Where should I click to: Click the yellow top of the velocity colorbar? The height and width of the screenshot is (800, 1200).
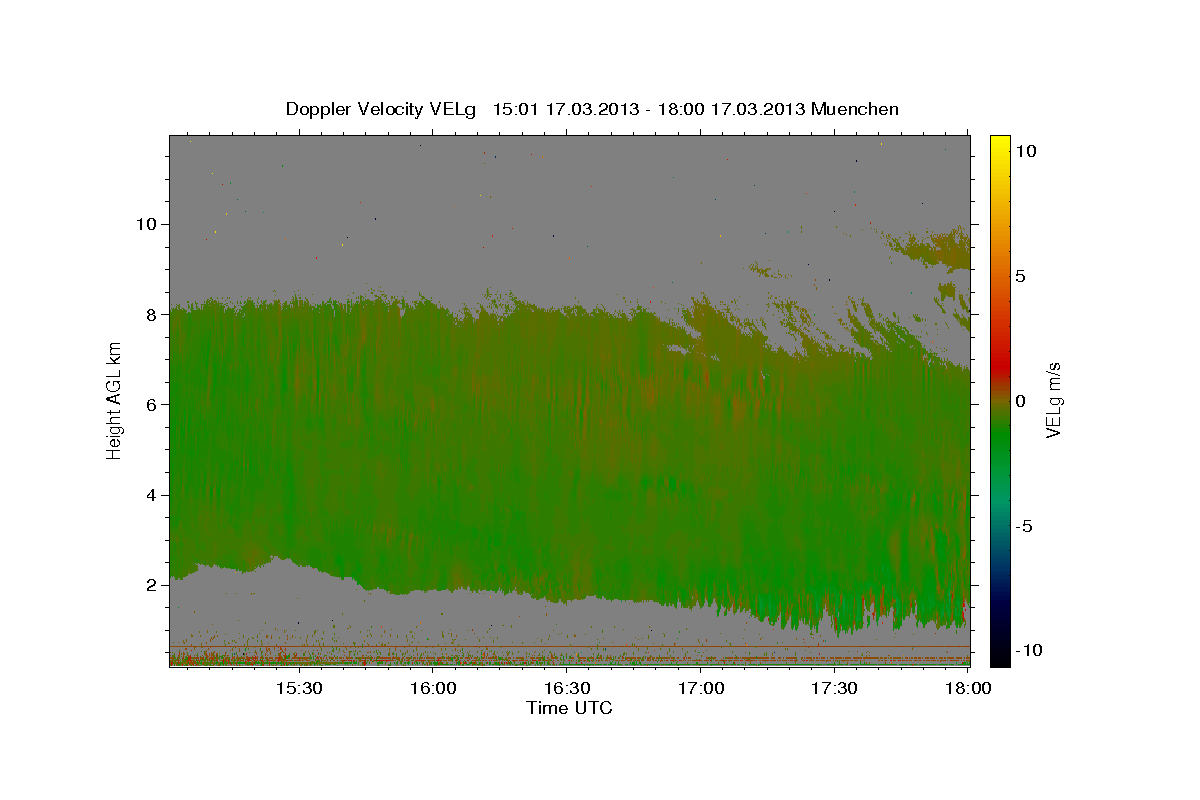[999, 145]
